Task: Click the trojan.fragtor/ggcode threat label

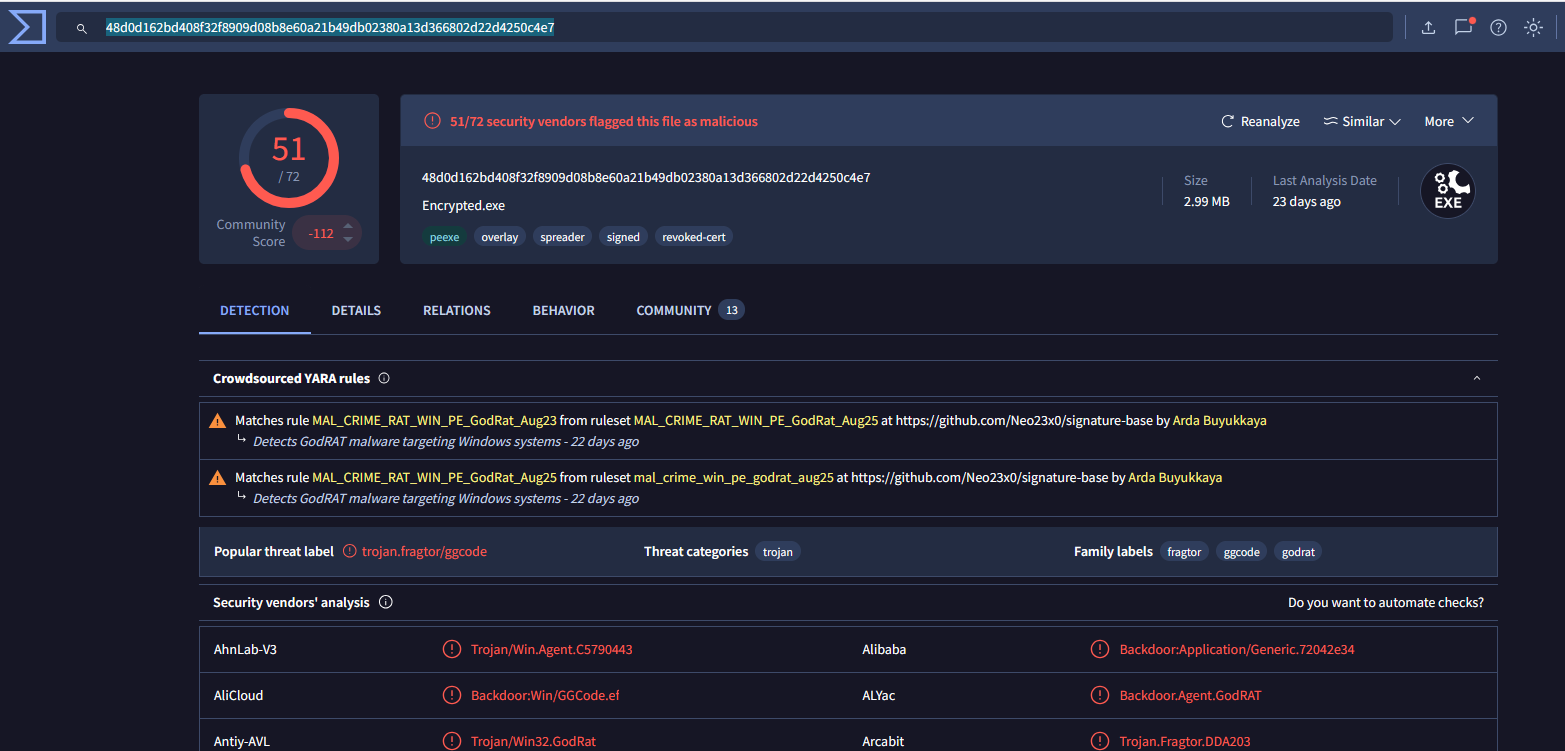Action: coord(424,551)
